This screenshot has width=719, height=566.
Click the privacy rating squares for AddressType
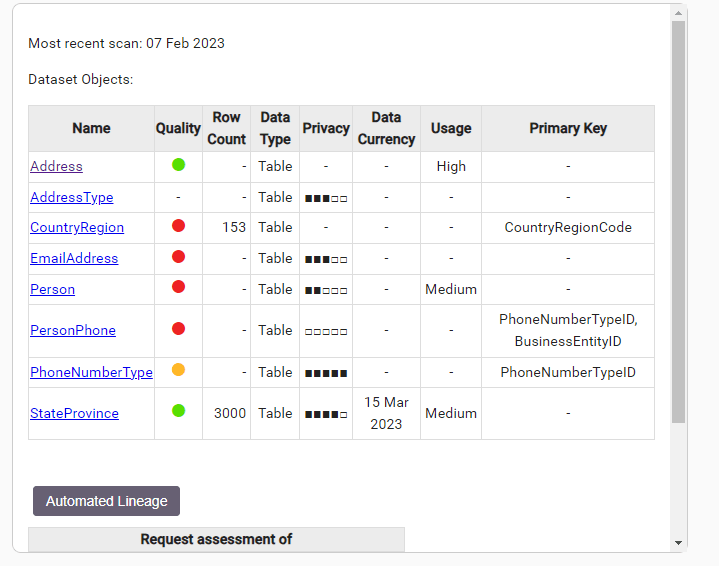326,199
